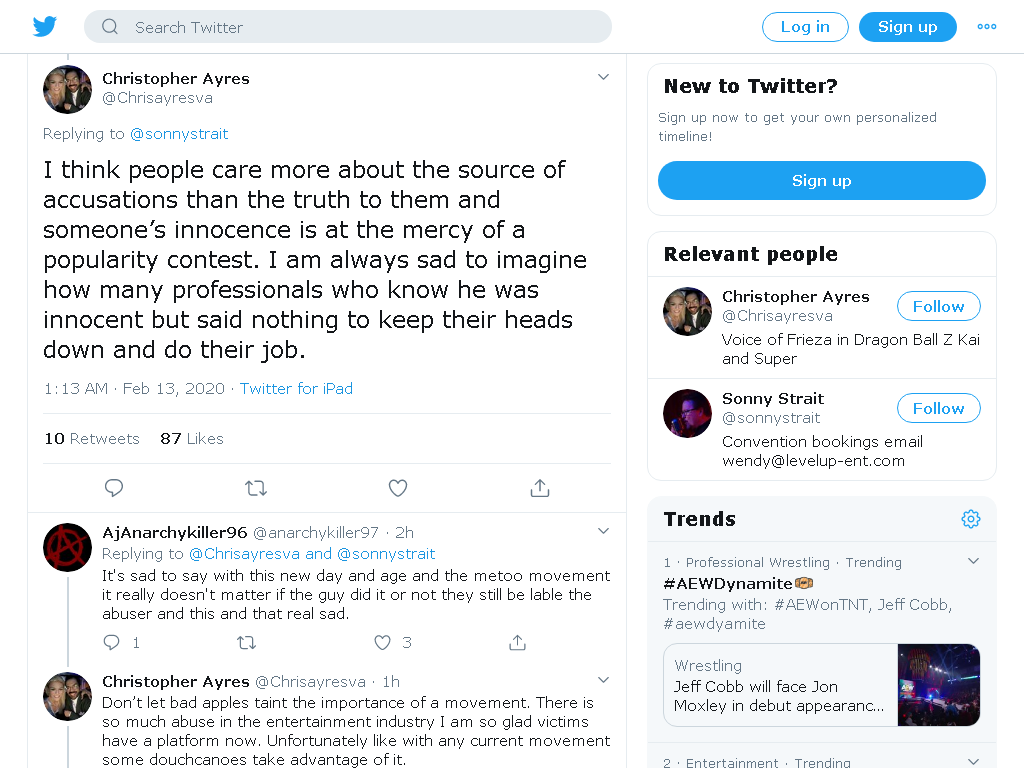
Task: Share AjAnarchykiller96's reply
Action: pos(517,643)
